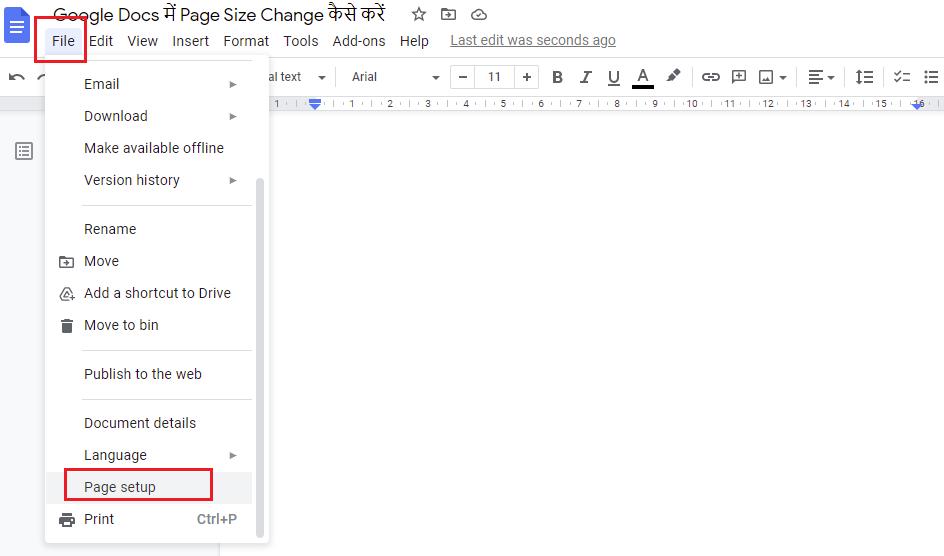Viewport: 944px width, 556px height.
Task: Expand the Language submenu
Action: (x=151, y=456)
